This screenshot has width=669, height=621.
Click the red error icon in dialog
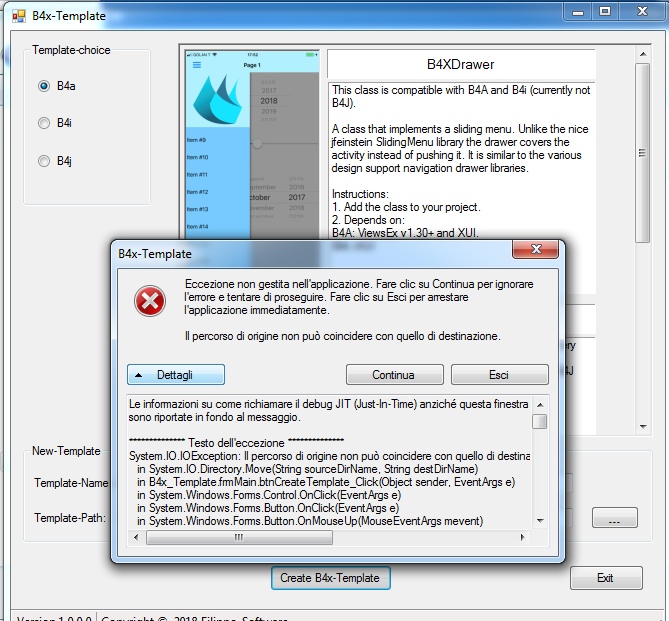click(x=150, y=301)
